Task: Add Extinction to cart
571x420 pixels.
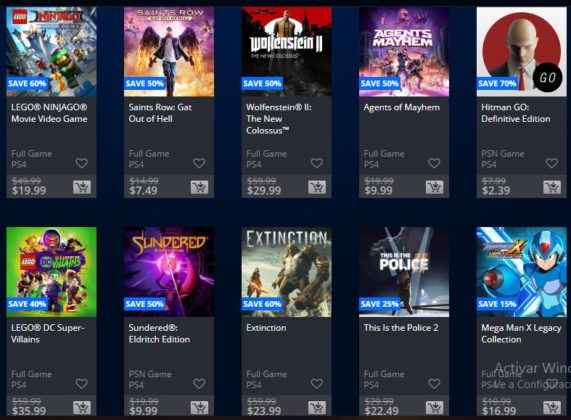Action: [x=317, y=408]
